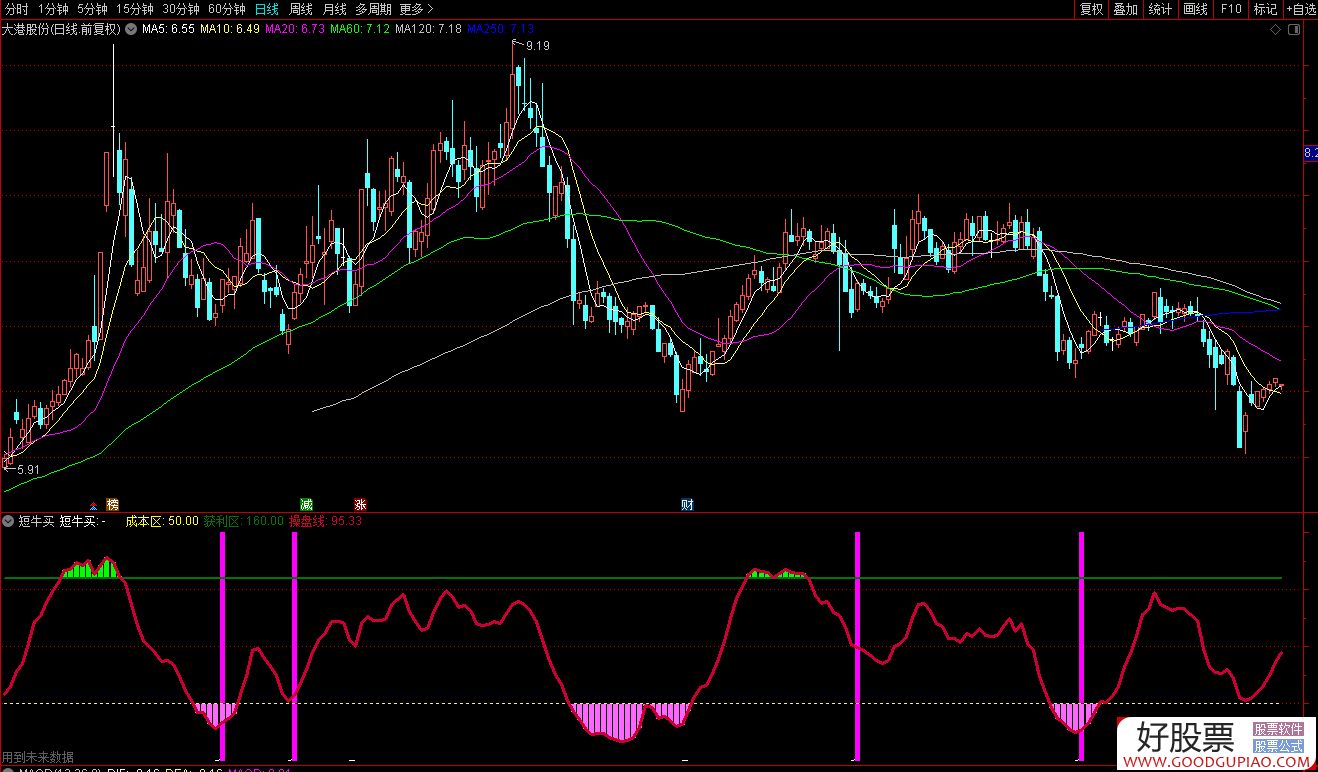
Task: Click the 大港股份(日线 前复权) title
Action: [61, 29]
